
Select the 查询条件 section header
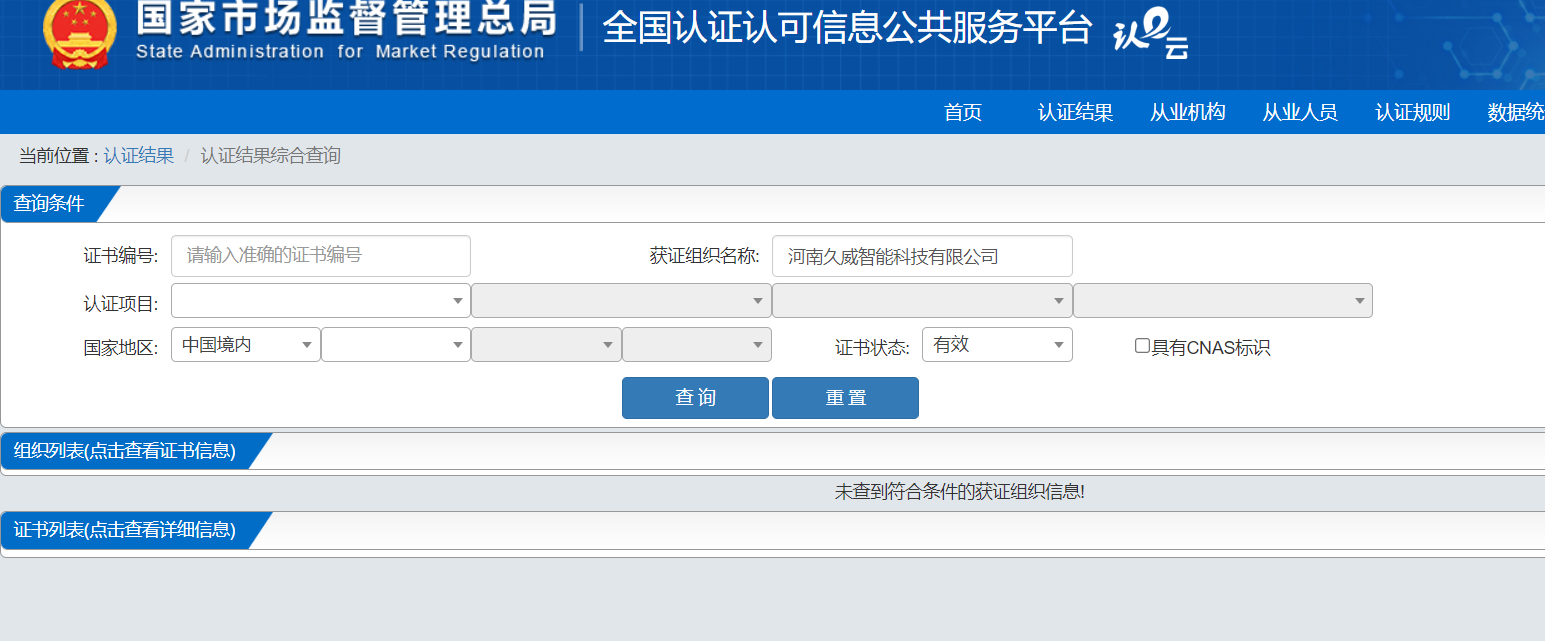click(x=50, y=204)
